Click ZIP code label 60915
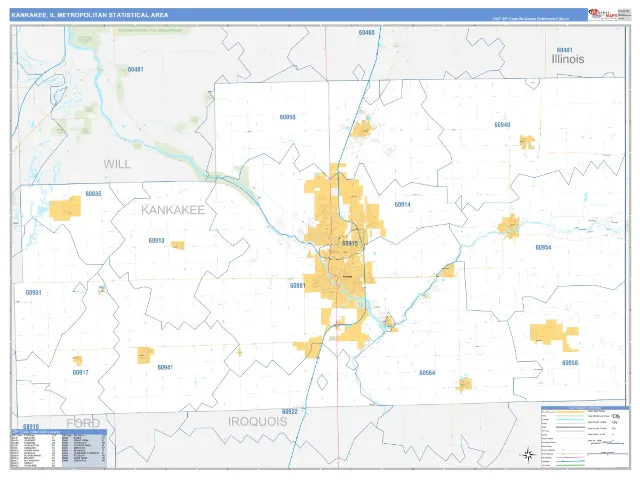This screenshot has height=480, width=640. (350, 244)
